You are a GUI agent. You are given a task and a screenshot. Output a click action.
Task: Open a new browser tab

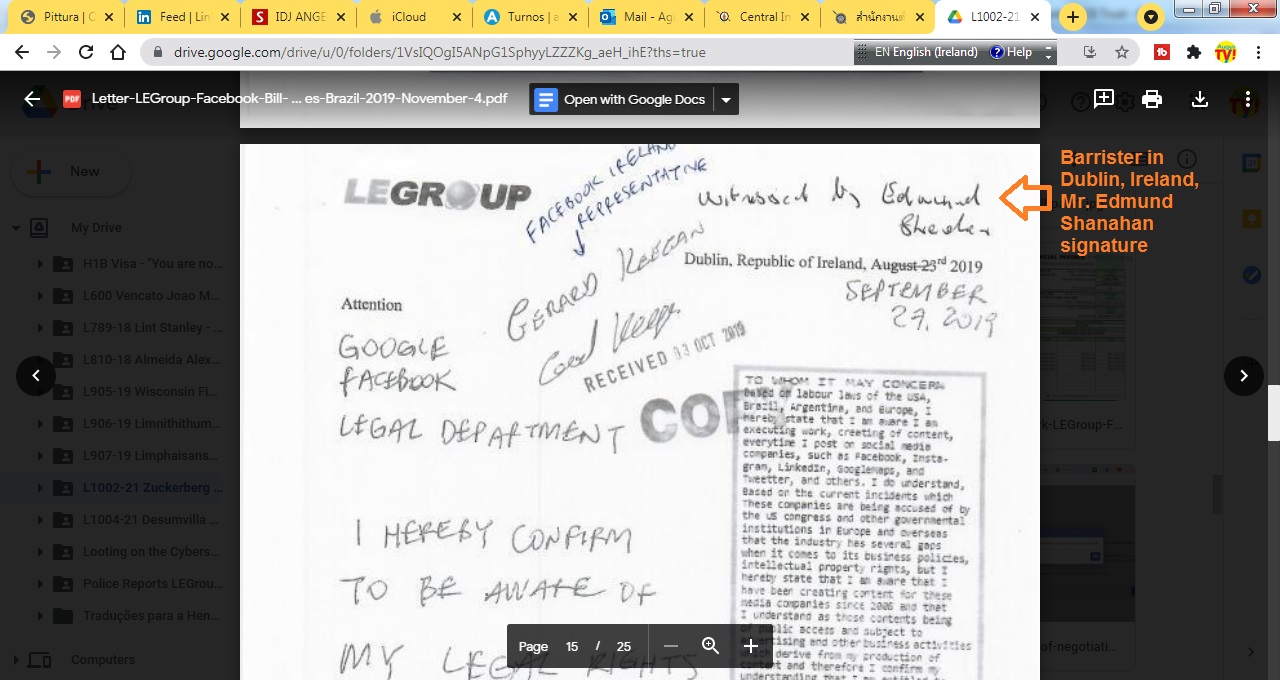(1073, 17)
